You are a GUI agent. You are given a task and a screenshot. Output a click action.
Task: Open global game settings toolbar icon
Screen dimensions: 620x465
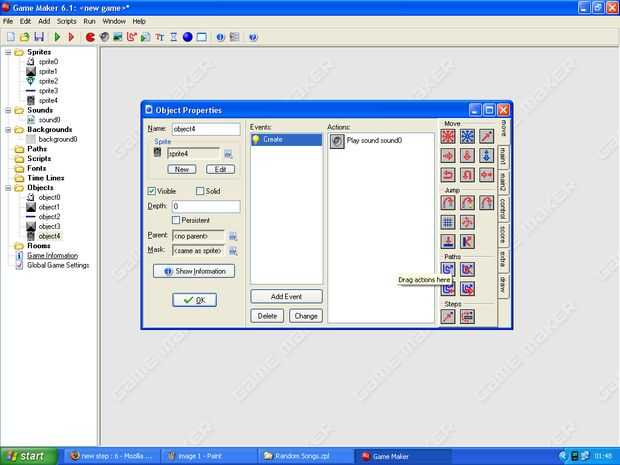[234, 37]
